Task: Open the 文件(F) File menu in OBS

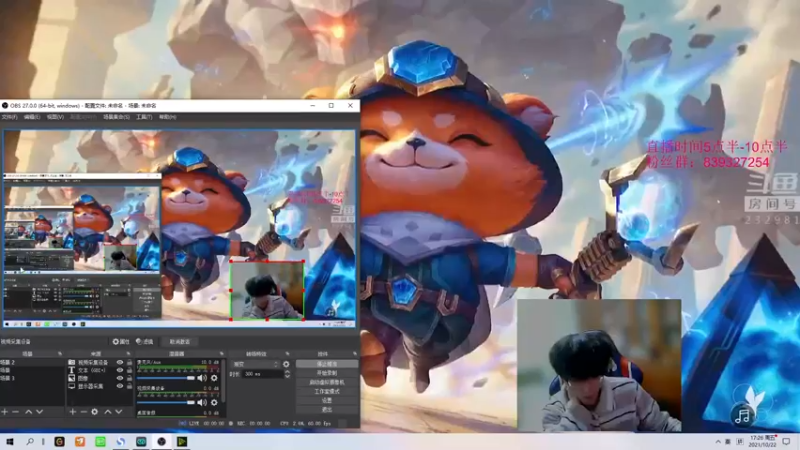Action: pyautogui.click(x=9, y=117)
